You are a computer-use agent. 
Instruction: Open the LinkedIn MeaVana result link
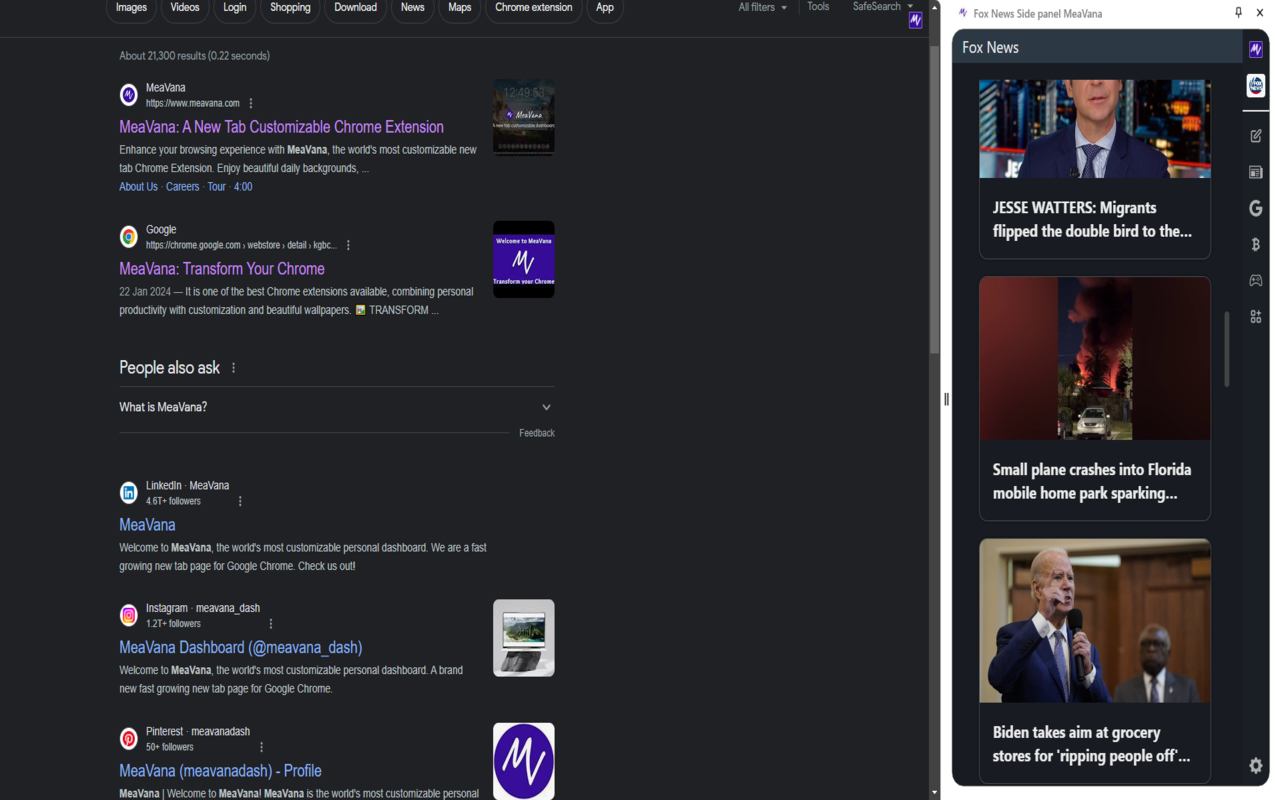pos(147,525)
